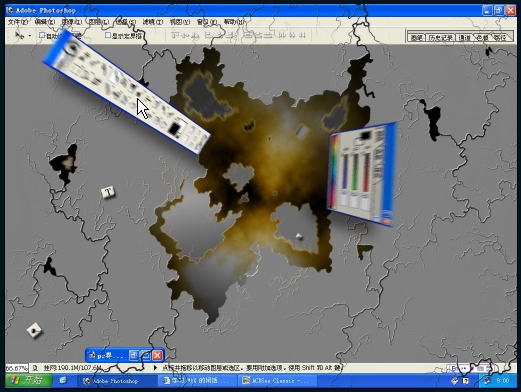This screenshot has height=392, width=521.
Task: Click the show desktop quick launch icon
Action: click(63, 380)
